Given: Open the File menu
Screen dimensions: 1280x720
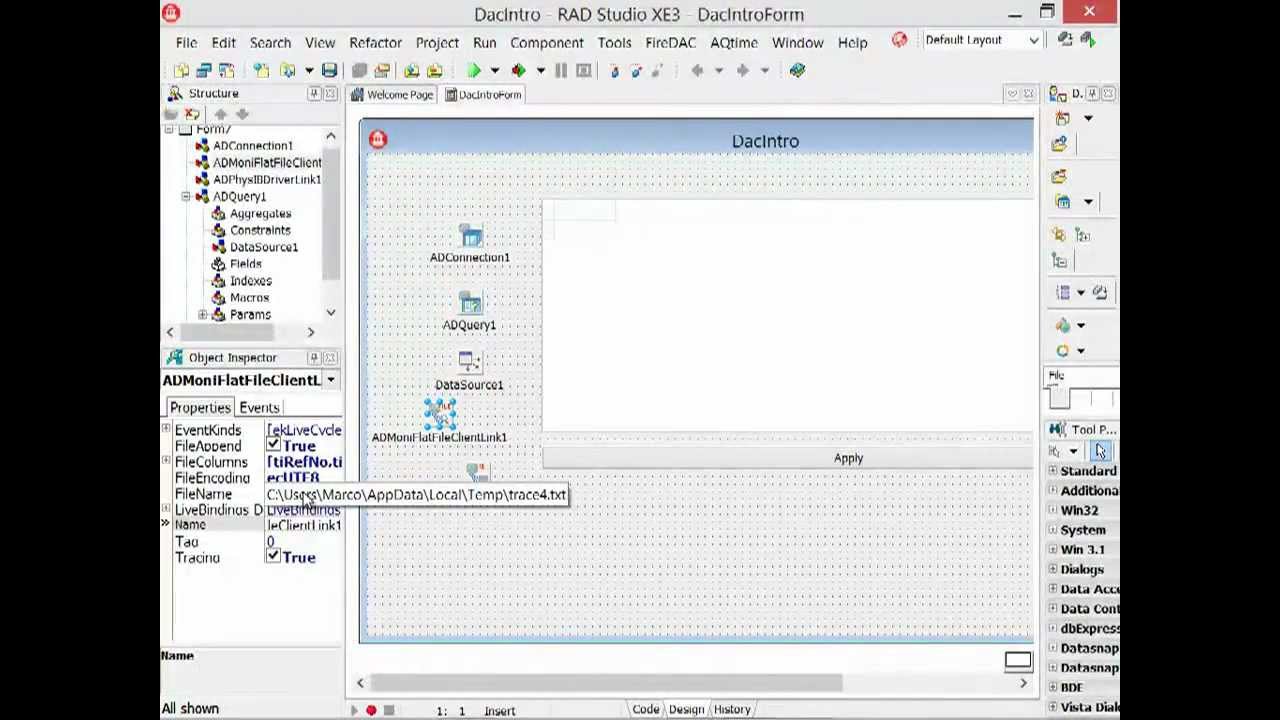Looking at the screenshot, I should [x=186, y=43].
